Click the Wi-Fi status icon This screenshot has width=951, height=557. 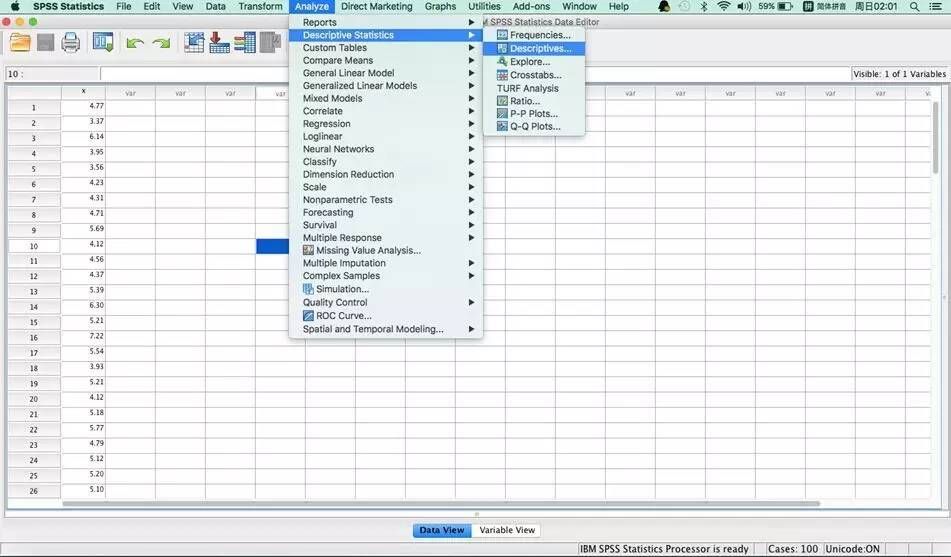[723, 6]
